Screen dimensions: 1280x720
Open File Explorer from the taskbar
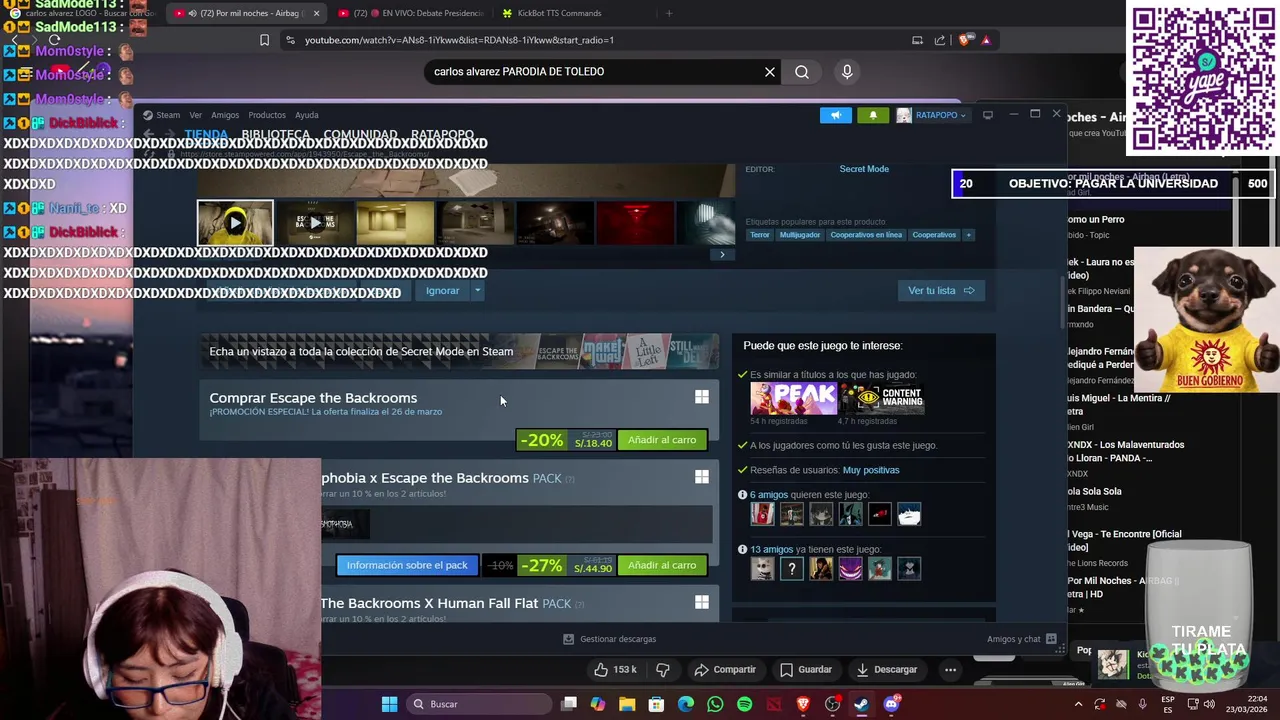(x=627, y=704)
